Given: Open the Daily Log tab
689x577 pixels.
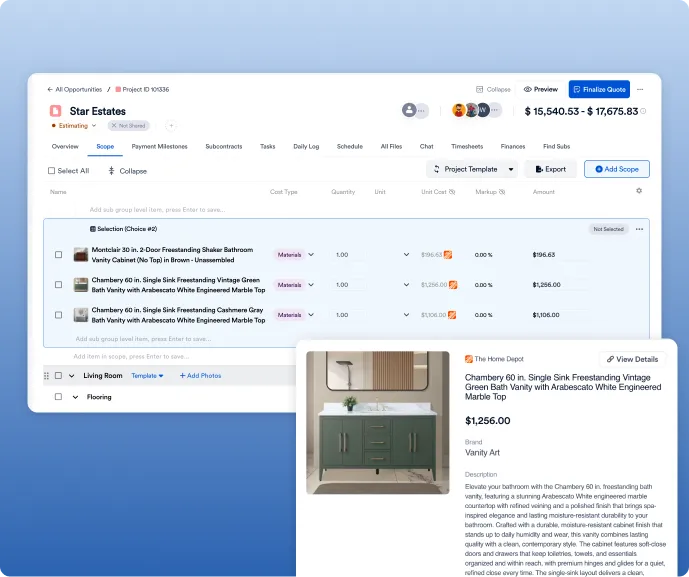Looking at the screenshot, I should pyautogui.click(x=306, y=146).
